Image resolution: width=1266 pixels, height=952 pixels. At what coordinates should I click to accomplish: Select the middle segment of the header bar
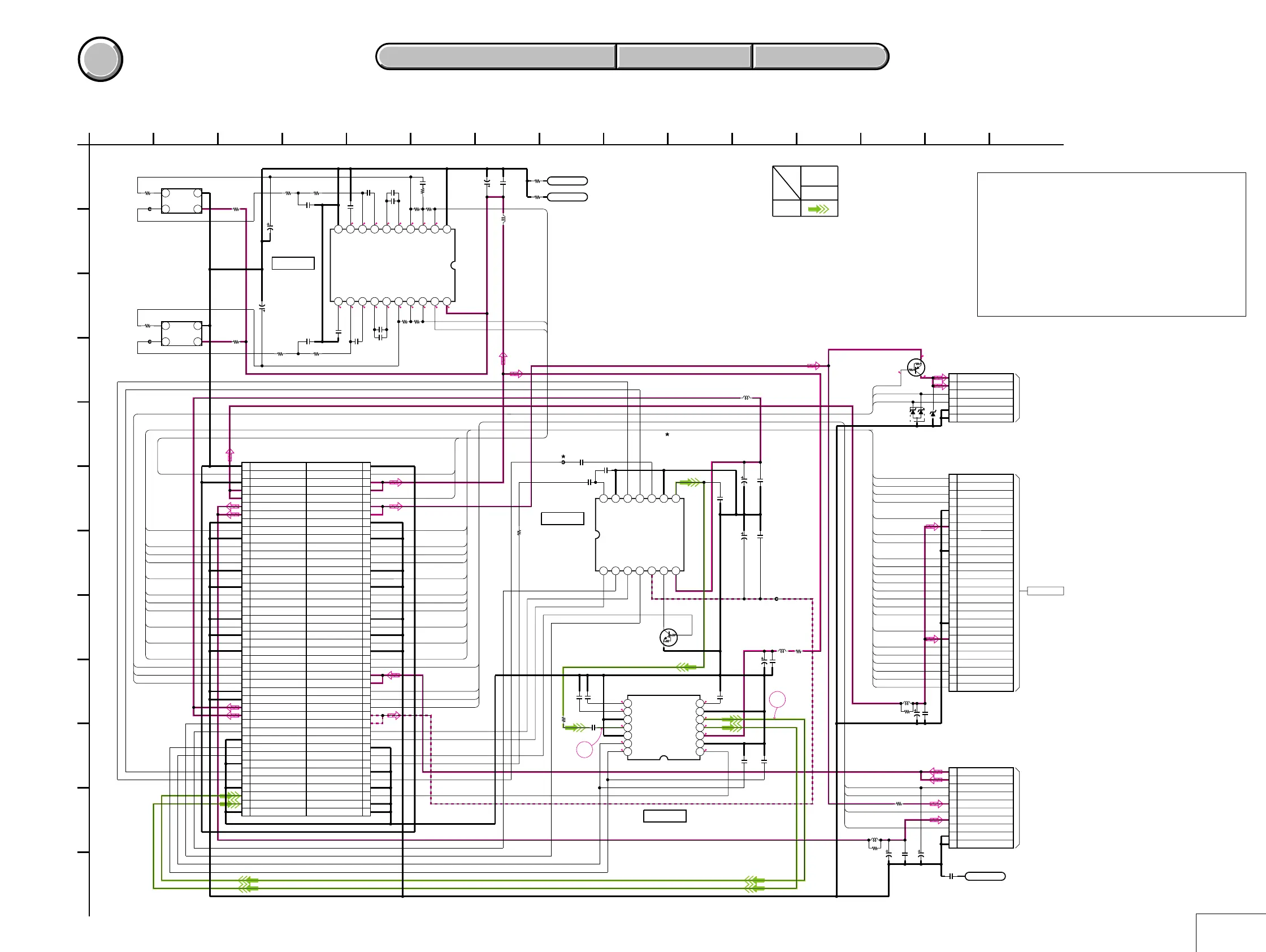coord(684,57)
